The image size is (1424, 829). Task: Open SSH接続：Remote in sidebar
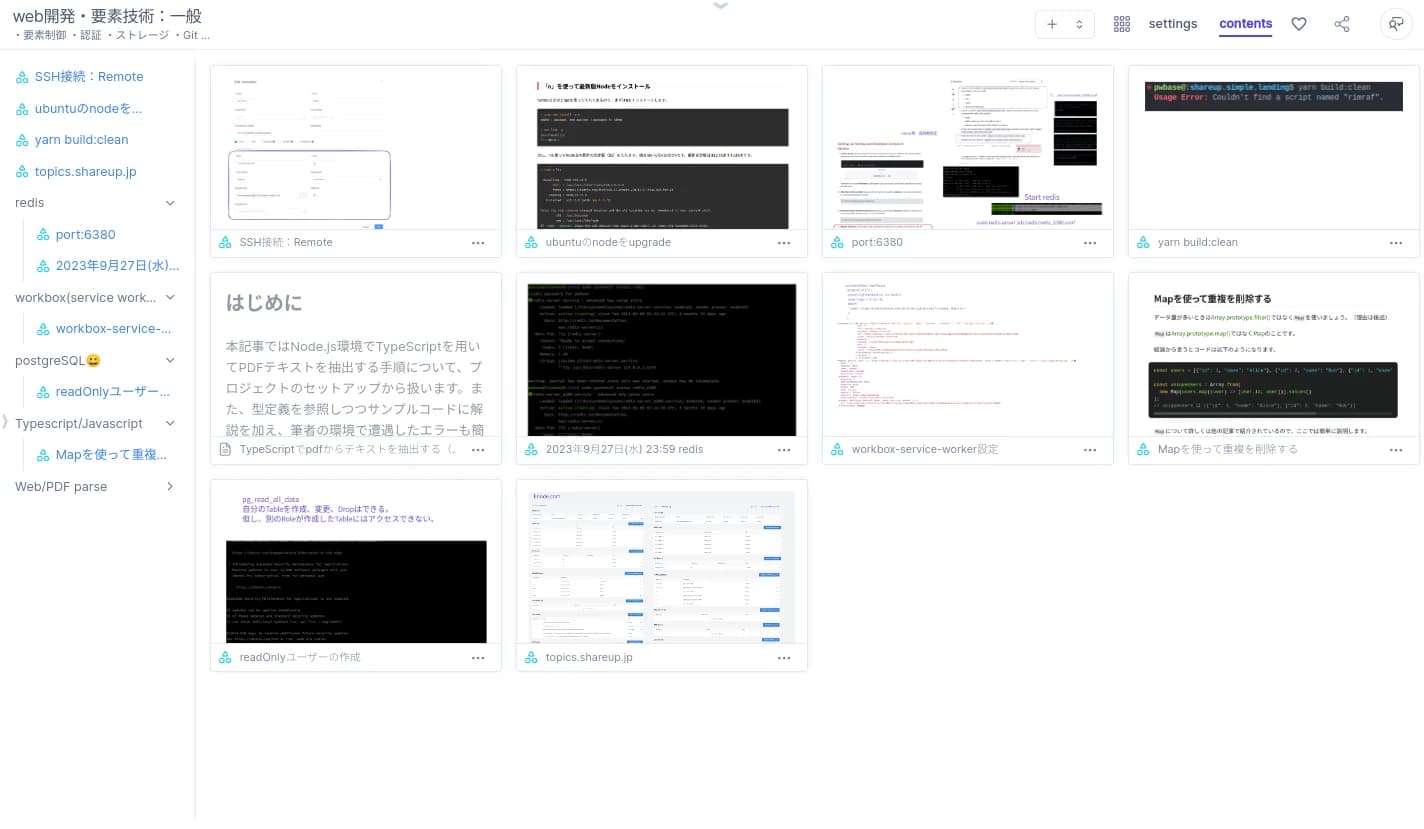tap(89, 77)
